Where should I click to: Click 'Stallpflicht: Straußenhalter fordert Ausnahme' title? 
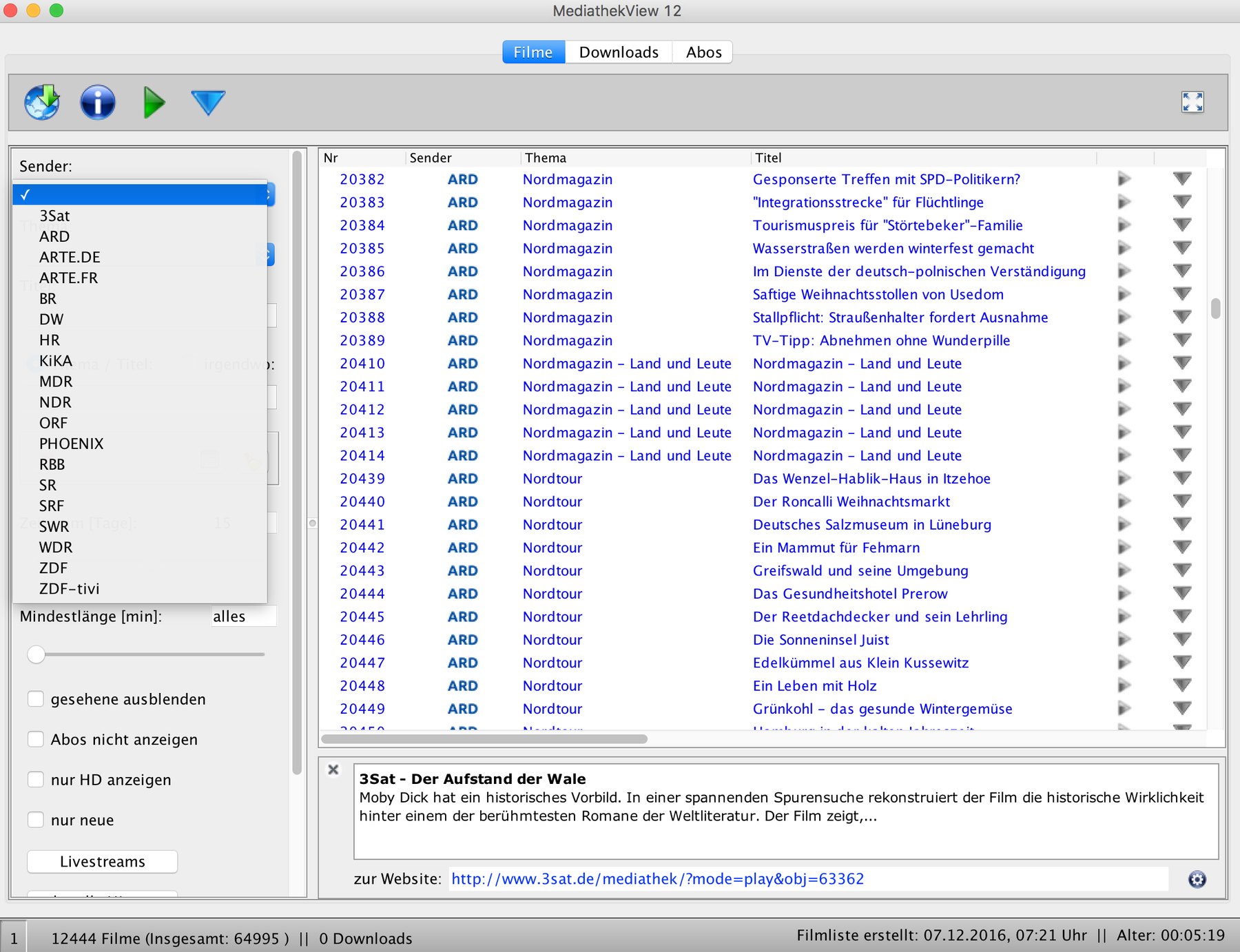[x=900, y=318]
